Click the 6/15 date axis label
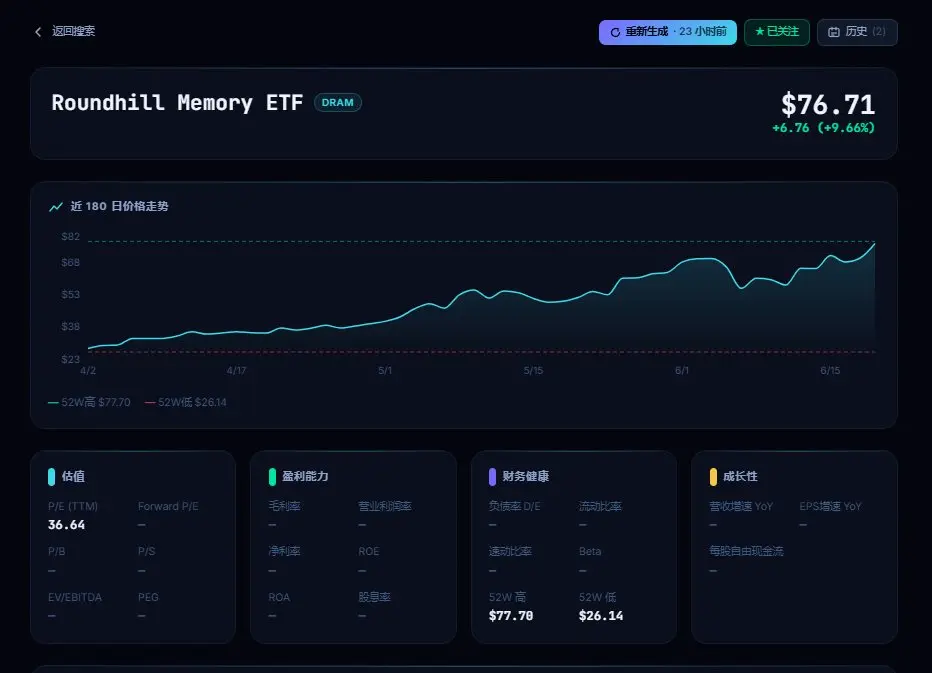 830,370
